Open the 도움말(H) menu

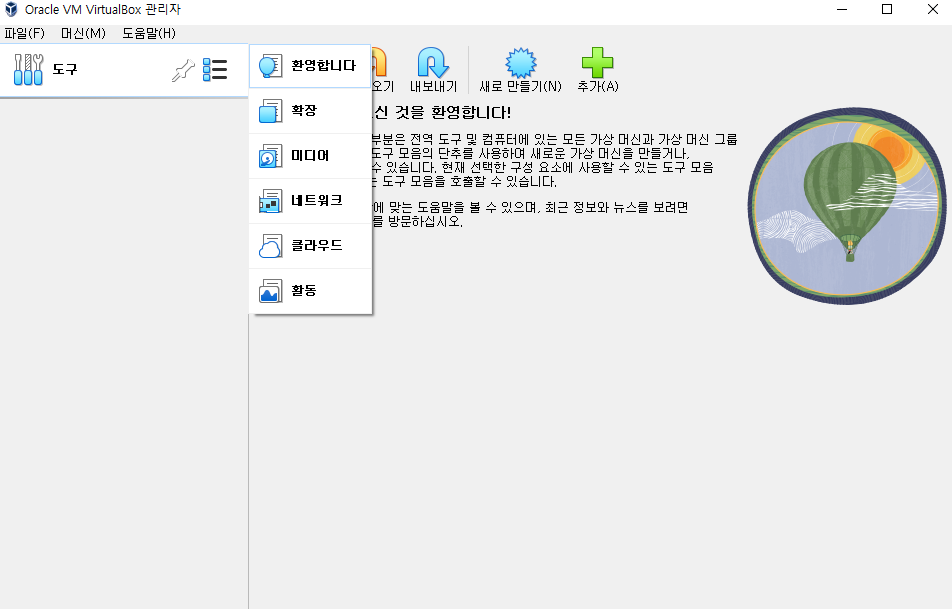[x=149, y=33]
